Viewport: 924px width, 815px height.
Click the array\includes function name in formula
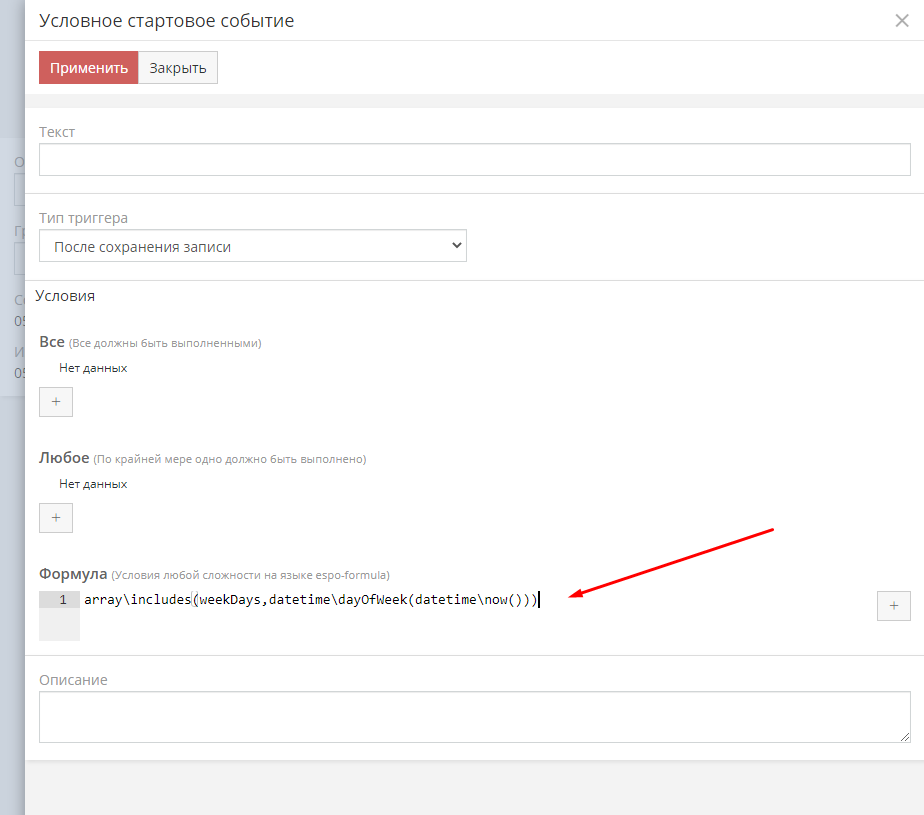(137, 600)
